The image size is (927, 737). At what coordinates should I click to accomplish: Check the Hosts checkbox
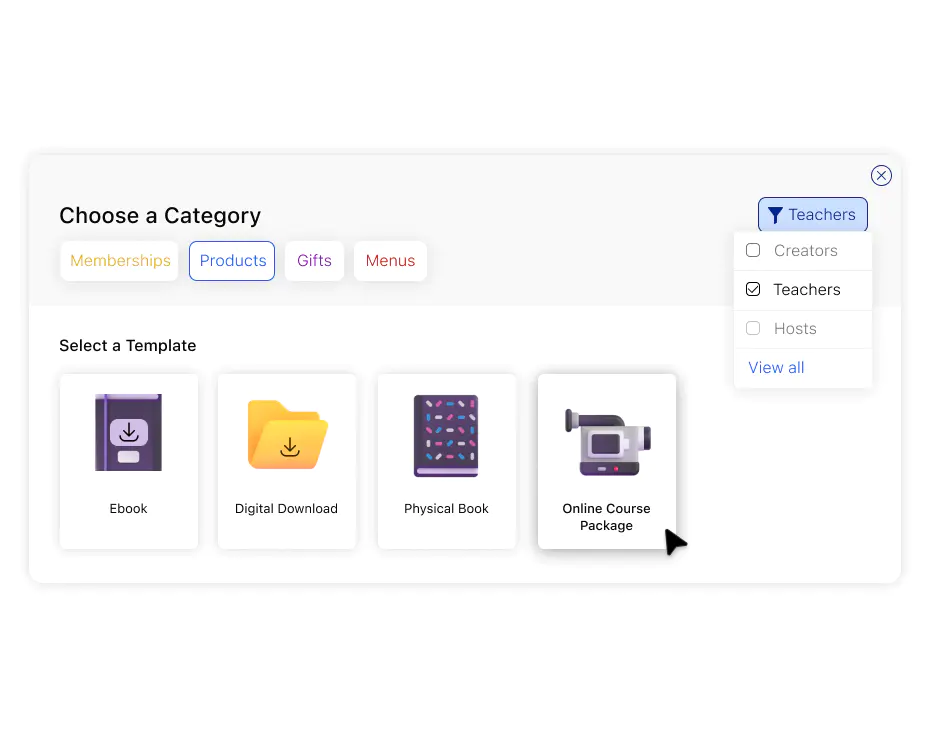tap(753, 328)
